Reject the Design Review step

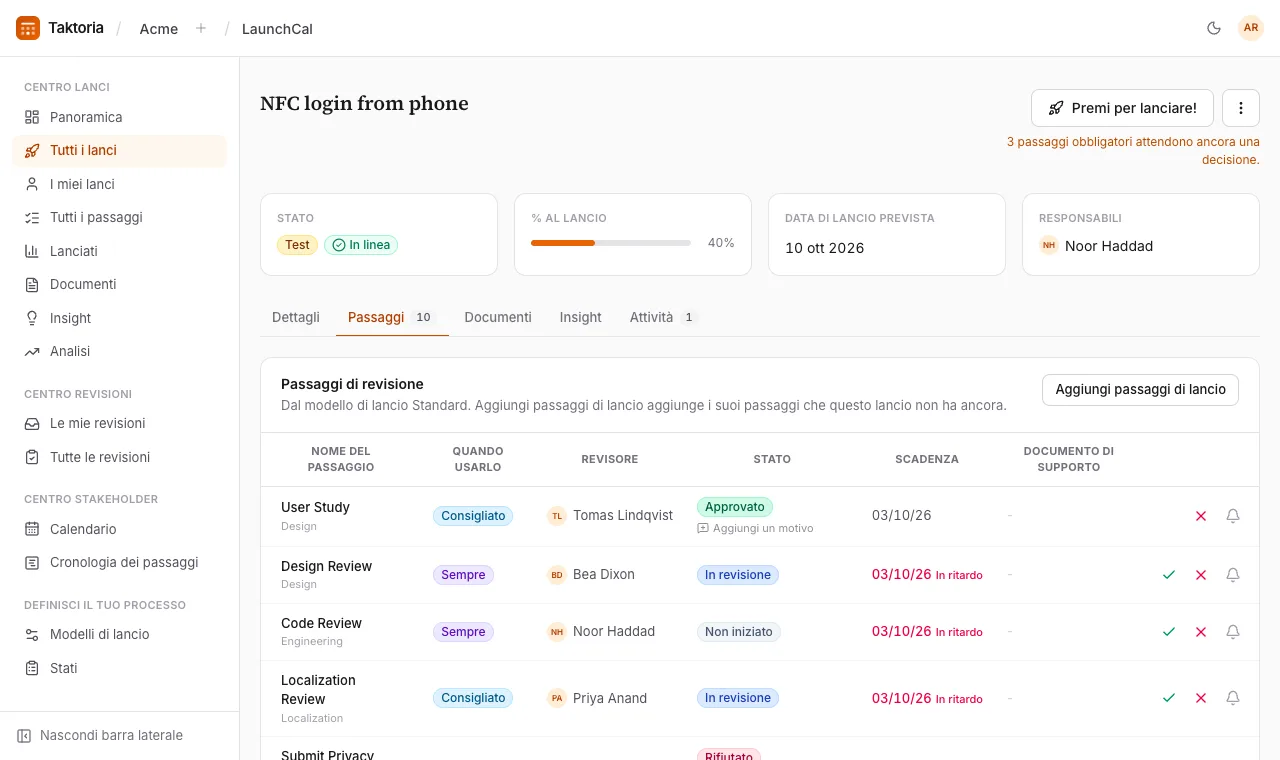(1201, 575)
